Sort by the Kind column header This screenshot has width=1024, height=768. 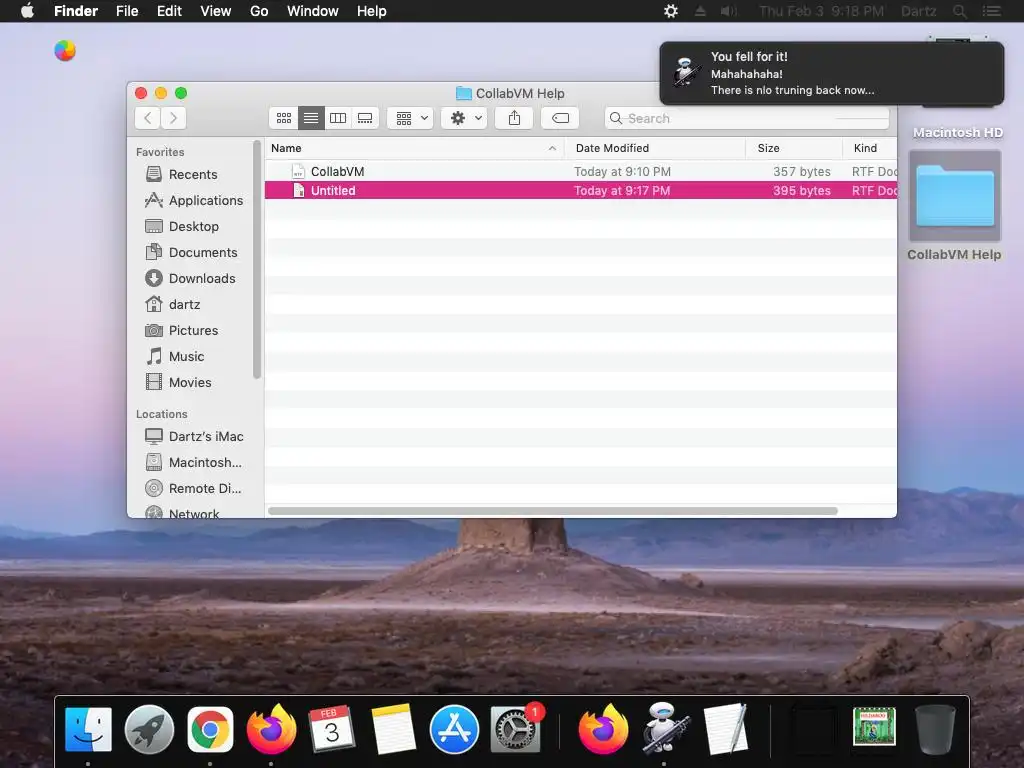(x=870, y=148)
